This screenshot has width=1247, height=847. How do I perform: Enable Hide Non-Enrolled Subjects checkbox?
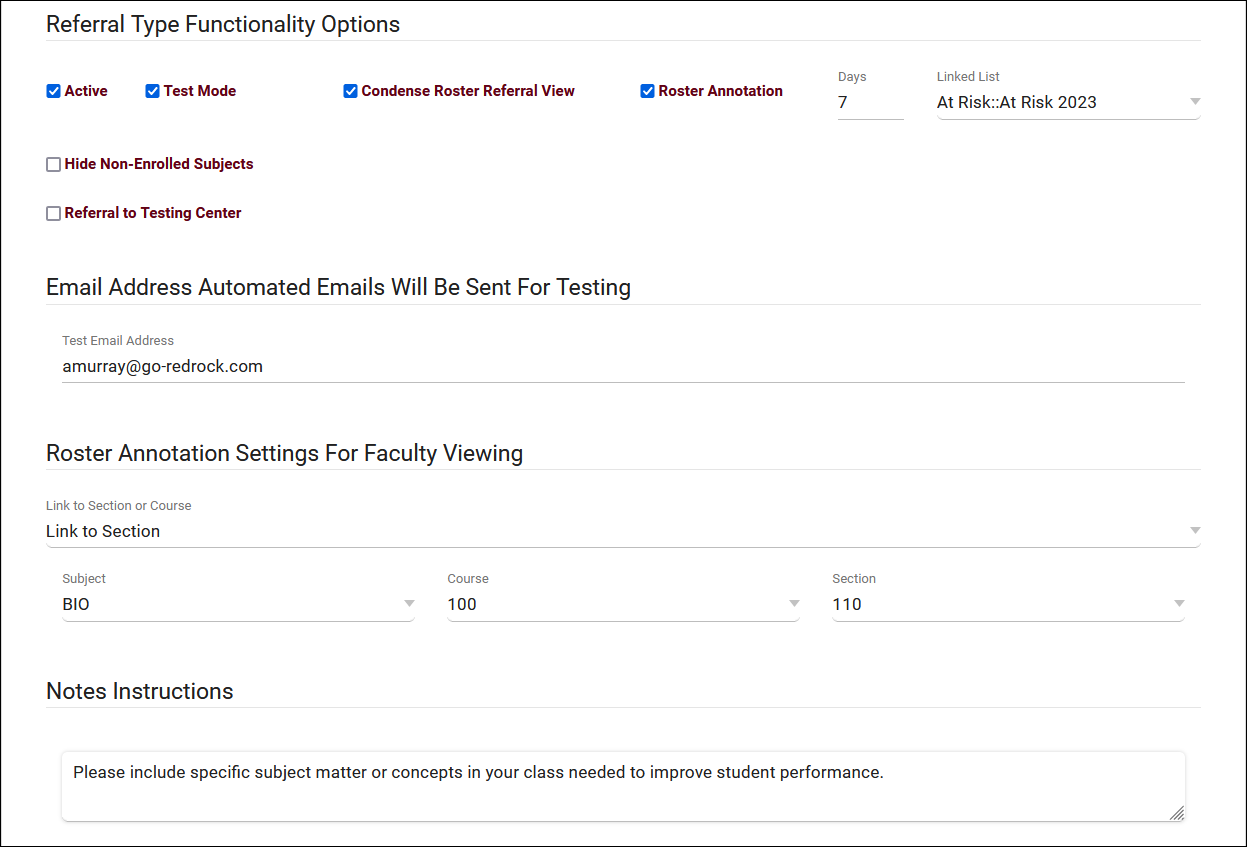(54, 165)
